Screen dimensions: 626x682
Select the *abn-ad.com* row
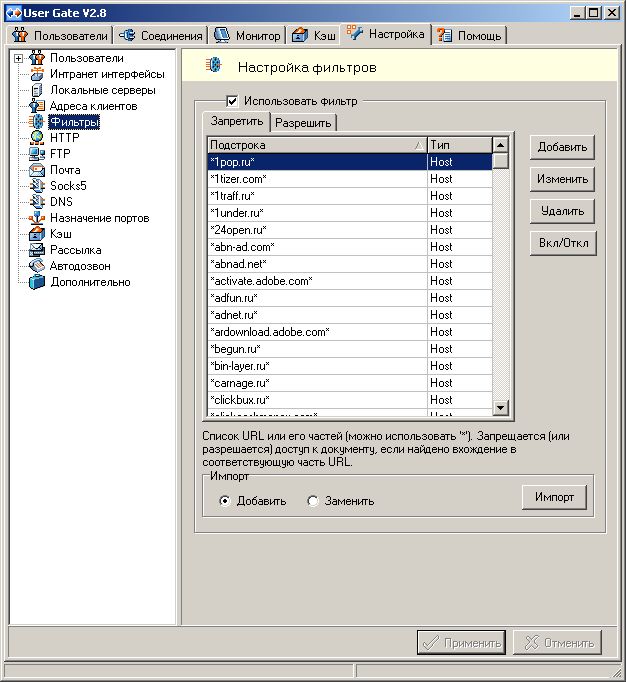(x=350, y=247)
